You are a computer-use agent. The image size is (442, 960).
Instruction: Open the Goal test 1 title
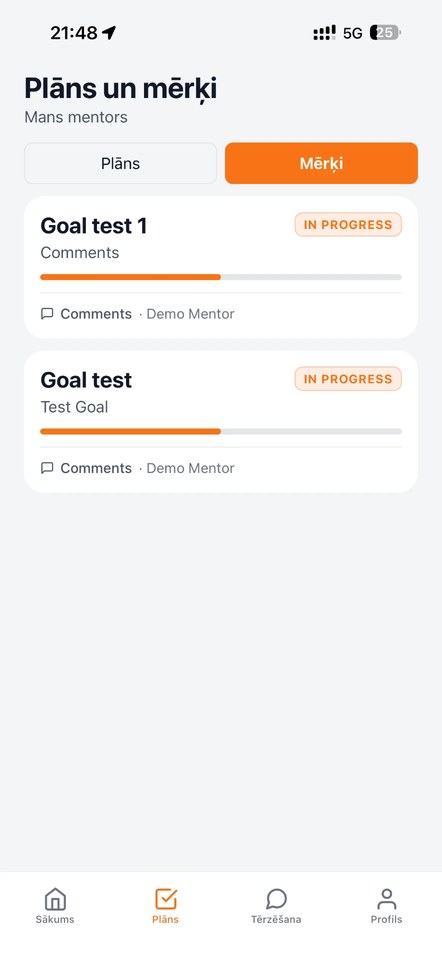(94, 226)
